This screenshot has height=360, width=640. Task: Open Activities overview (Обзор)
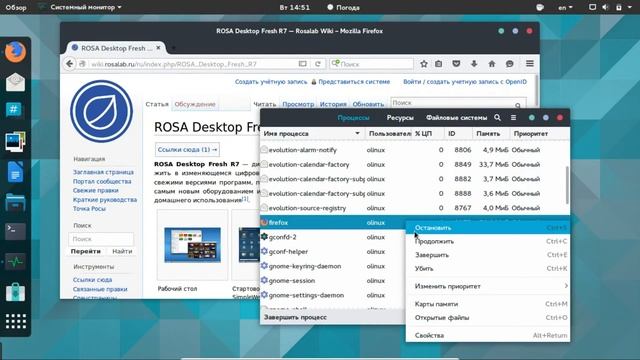click(x=16, y=7)
